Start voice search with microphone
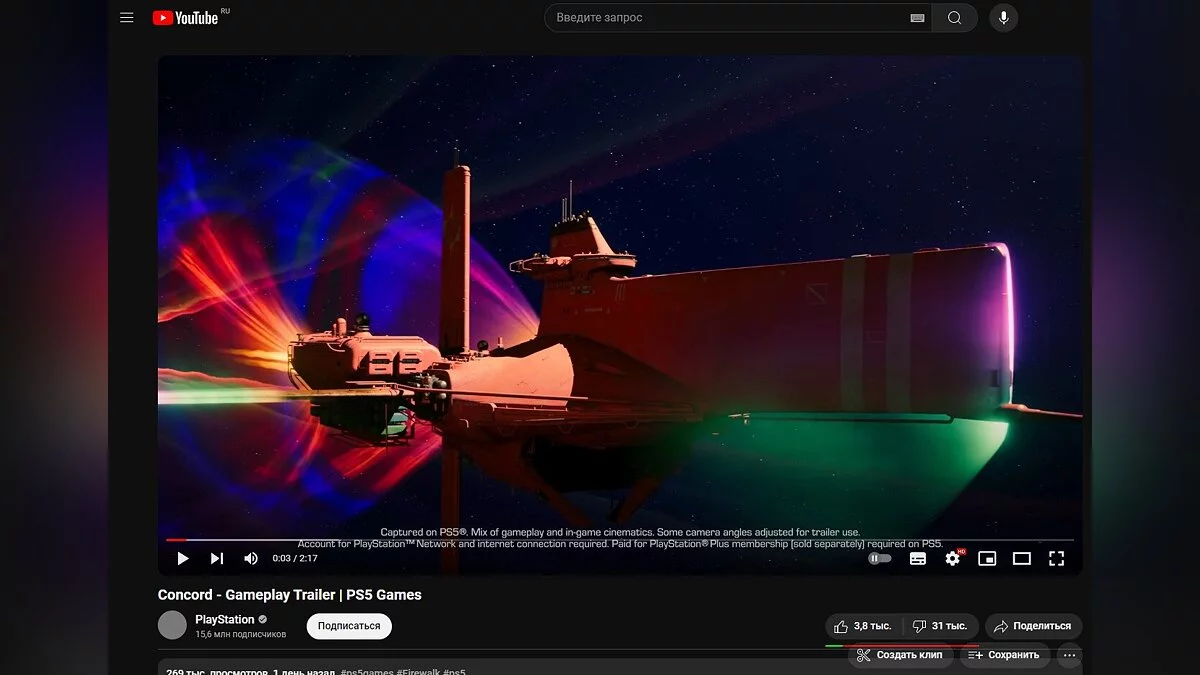Screen dimensions: 1200x675 point(1003,18)
